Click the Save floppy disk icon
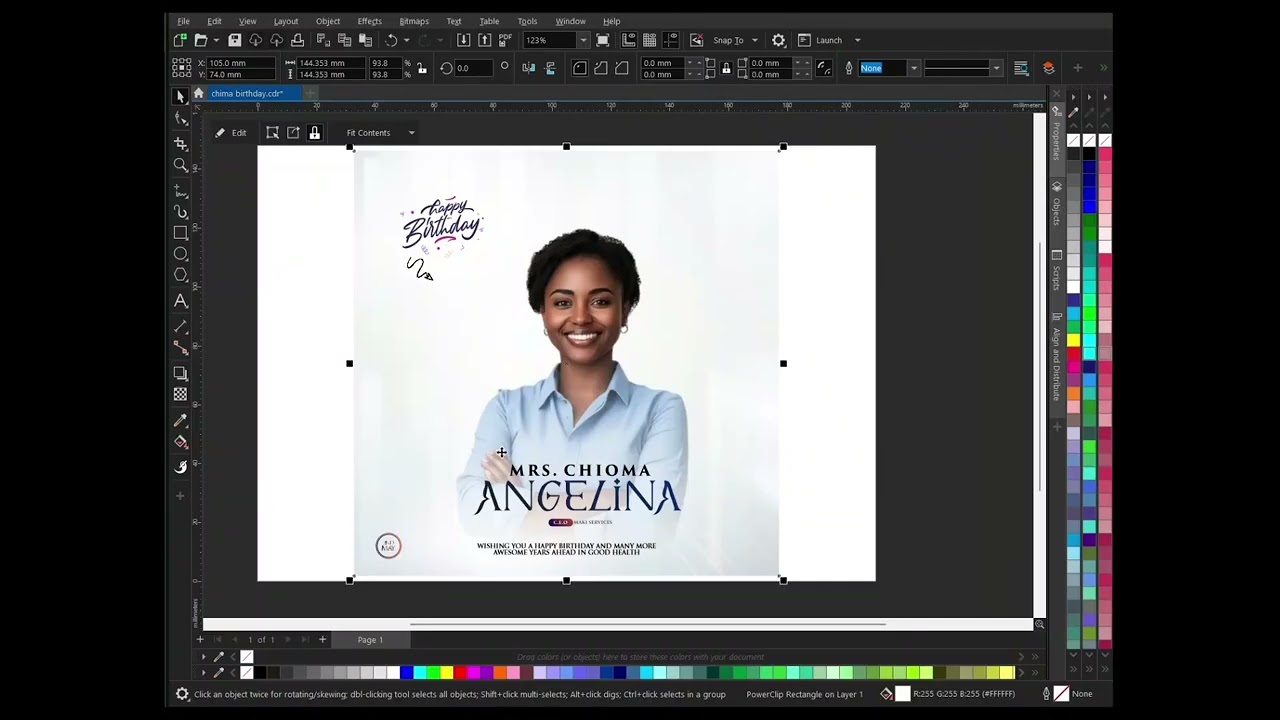Image resolution: width=1280 pixels, height=720 pixels. click(234, 40)
